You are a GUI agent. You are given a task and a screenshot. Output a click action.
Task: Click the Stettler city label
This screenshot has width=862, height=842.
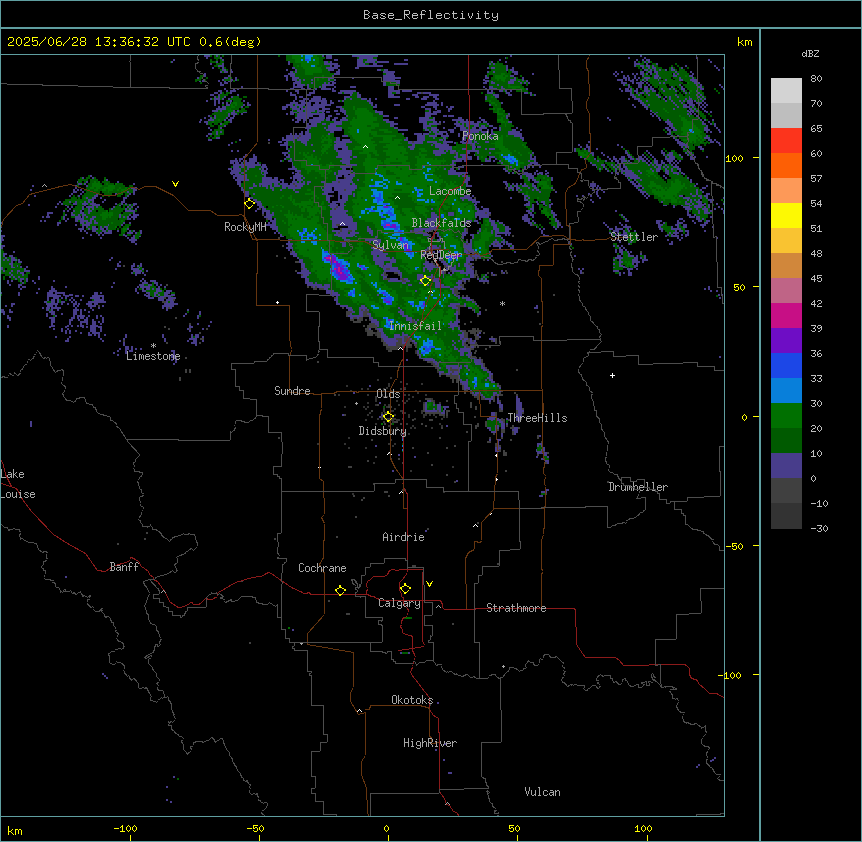(634, 237)
